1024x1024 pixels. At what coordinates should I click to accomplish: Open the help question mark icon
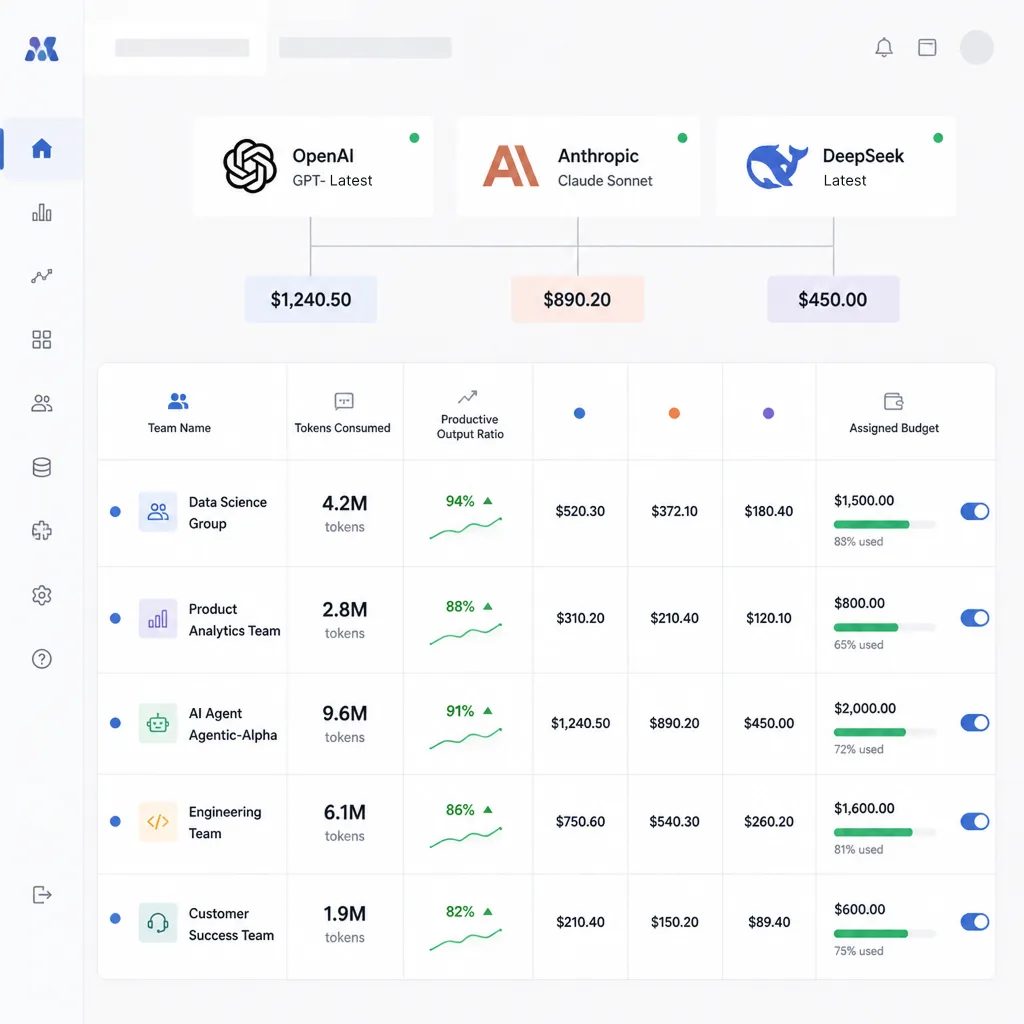(x=42, y=659)
